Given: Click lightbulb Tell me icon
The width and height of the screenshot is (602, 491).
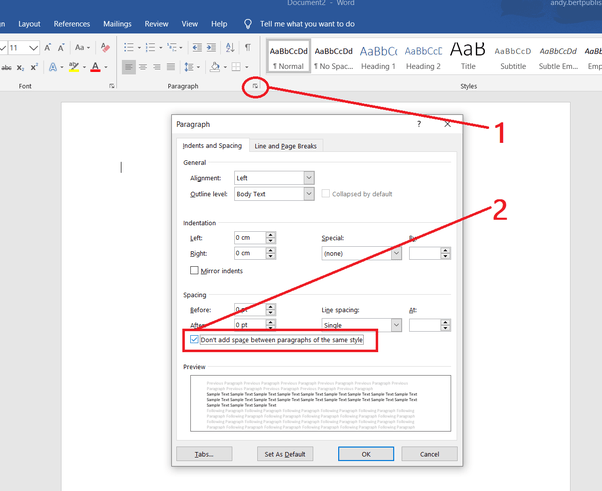Looking at the screenshot, I should point(248,24).
